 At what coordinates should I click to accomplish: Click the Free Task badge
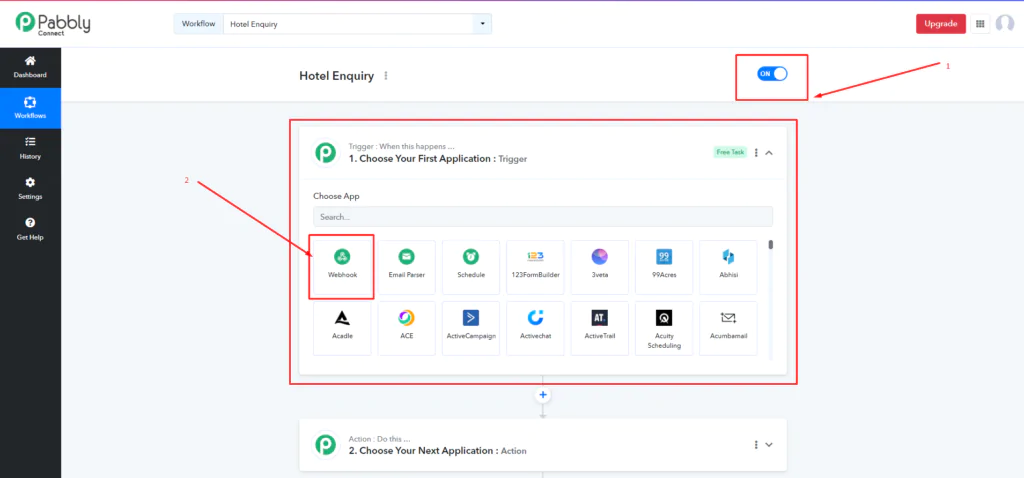click(729, 152)
